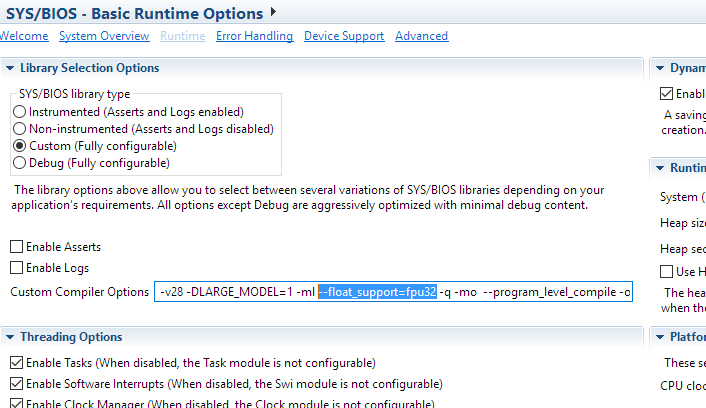
Task: Collapse the Platform section on the right
Action: tap(662, 337)
